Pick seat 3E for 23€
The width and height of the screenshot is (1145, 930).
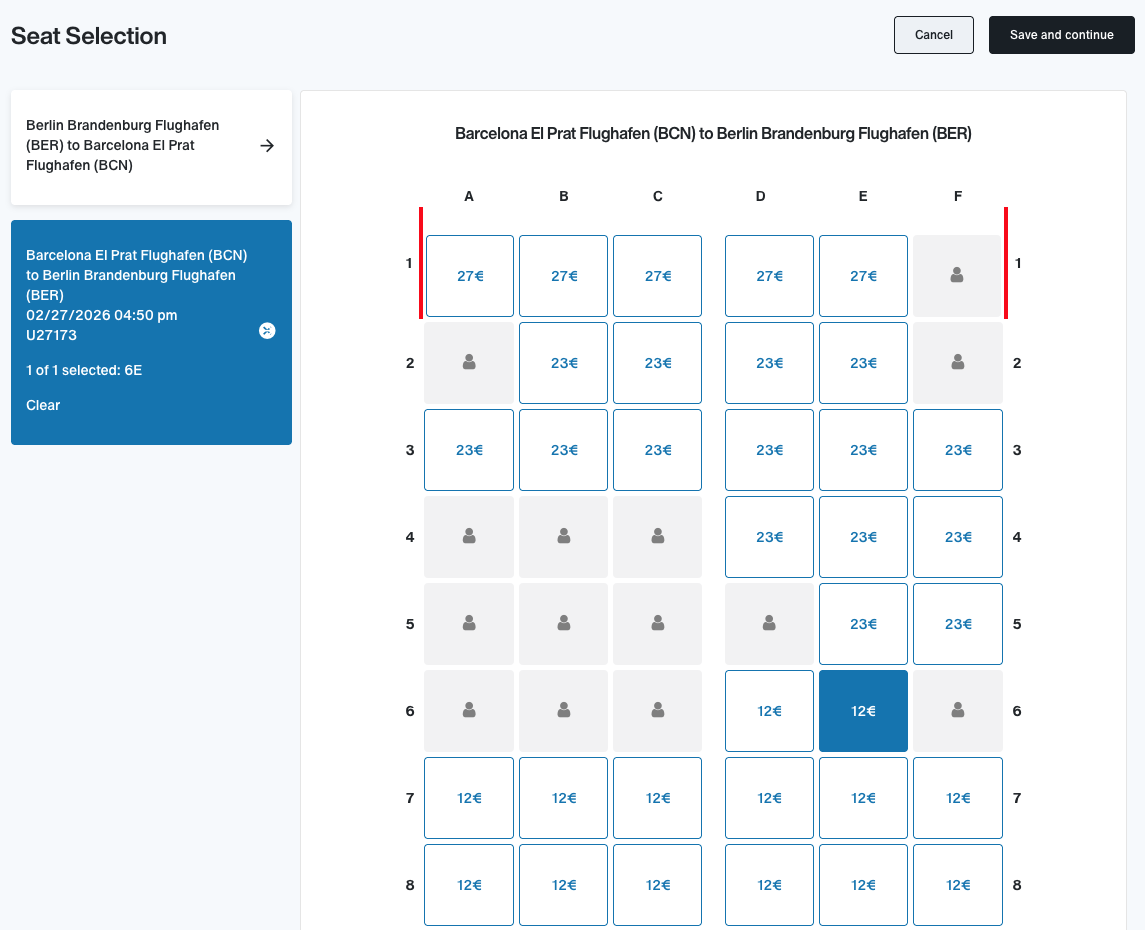pos(863,450)
